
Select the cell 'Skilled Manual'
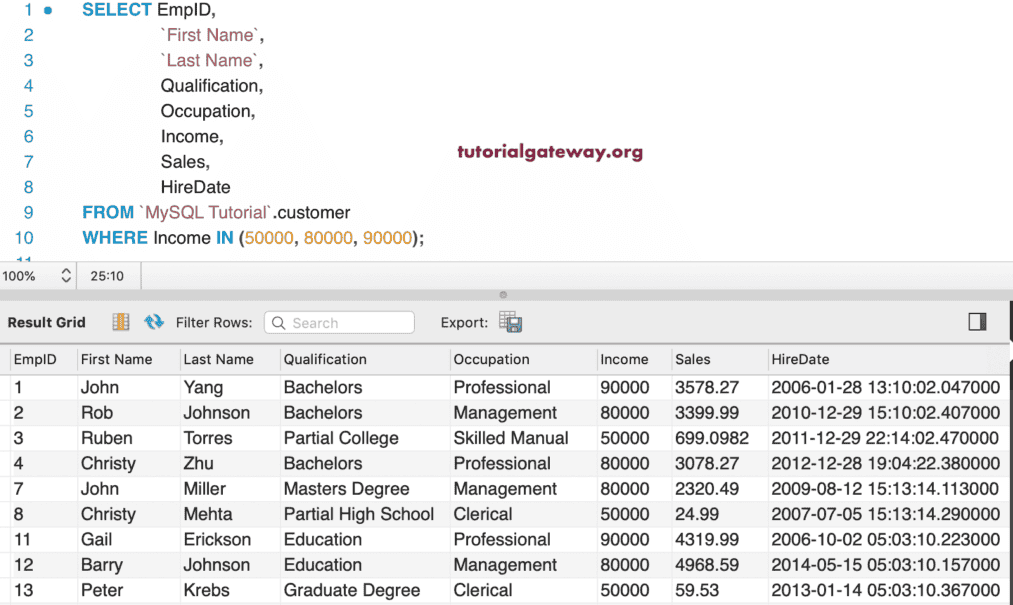point(510,438)
